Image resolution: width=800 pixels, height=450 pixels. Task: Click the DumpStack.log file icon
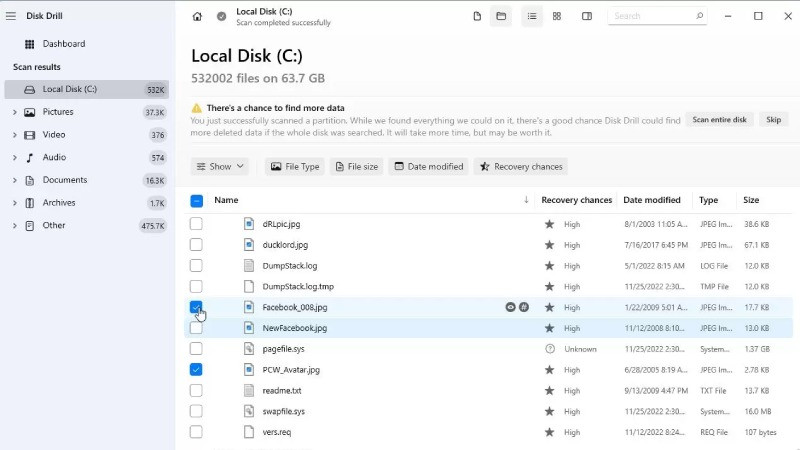(x=248, y=266)
